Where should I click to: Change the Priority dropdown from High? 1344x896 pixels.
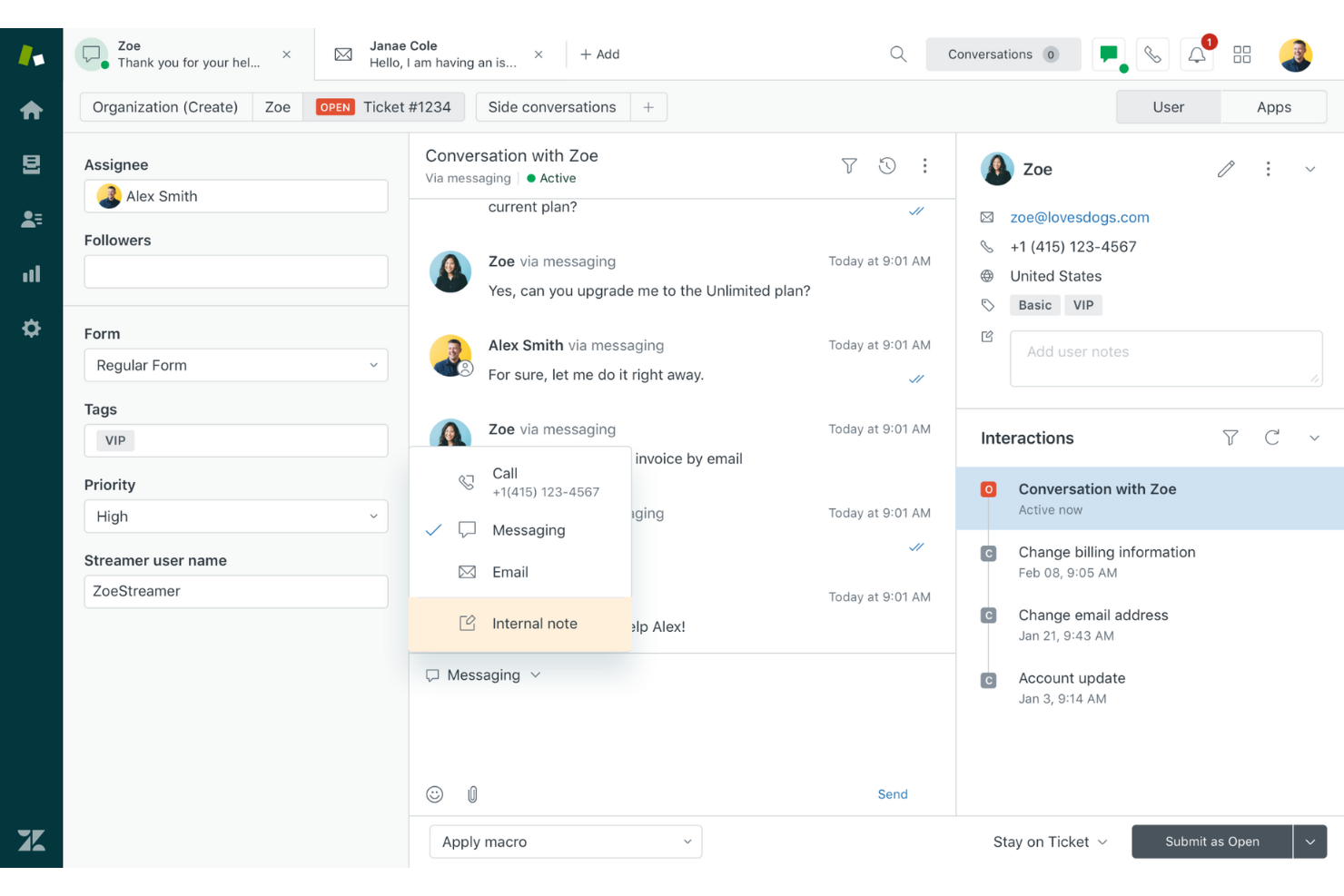(235, 516)
